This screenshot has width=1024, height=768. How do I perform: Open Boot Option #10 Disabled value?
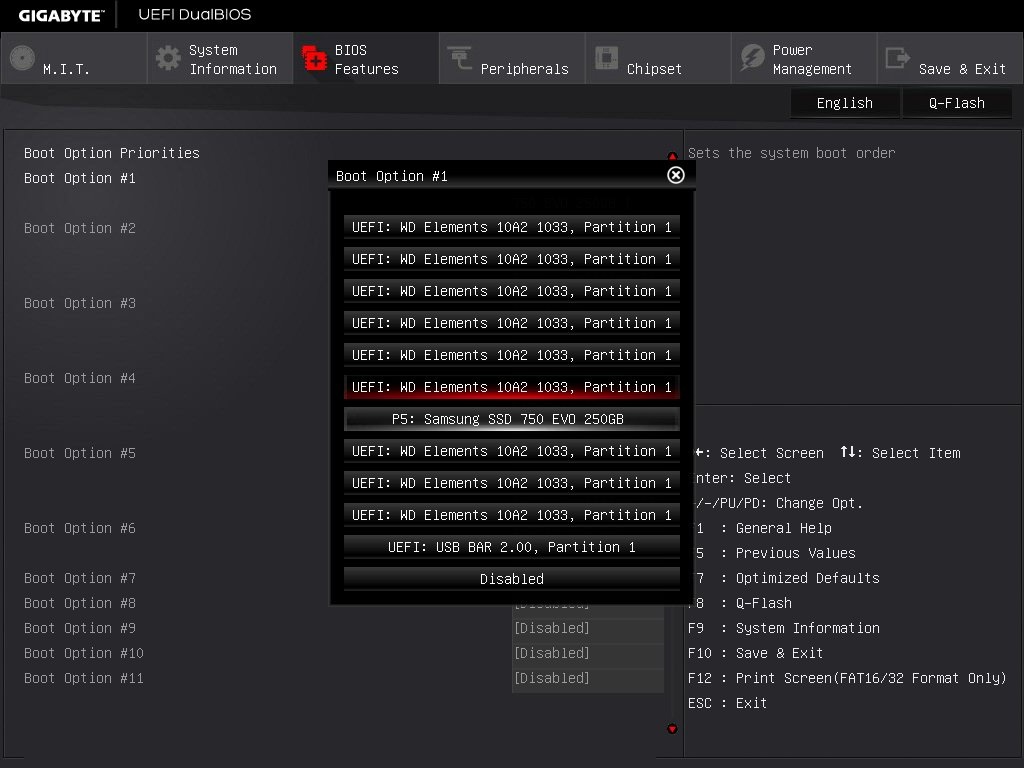coord(588,653)
